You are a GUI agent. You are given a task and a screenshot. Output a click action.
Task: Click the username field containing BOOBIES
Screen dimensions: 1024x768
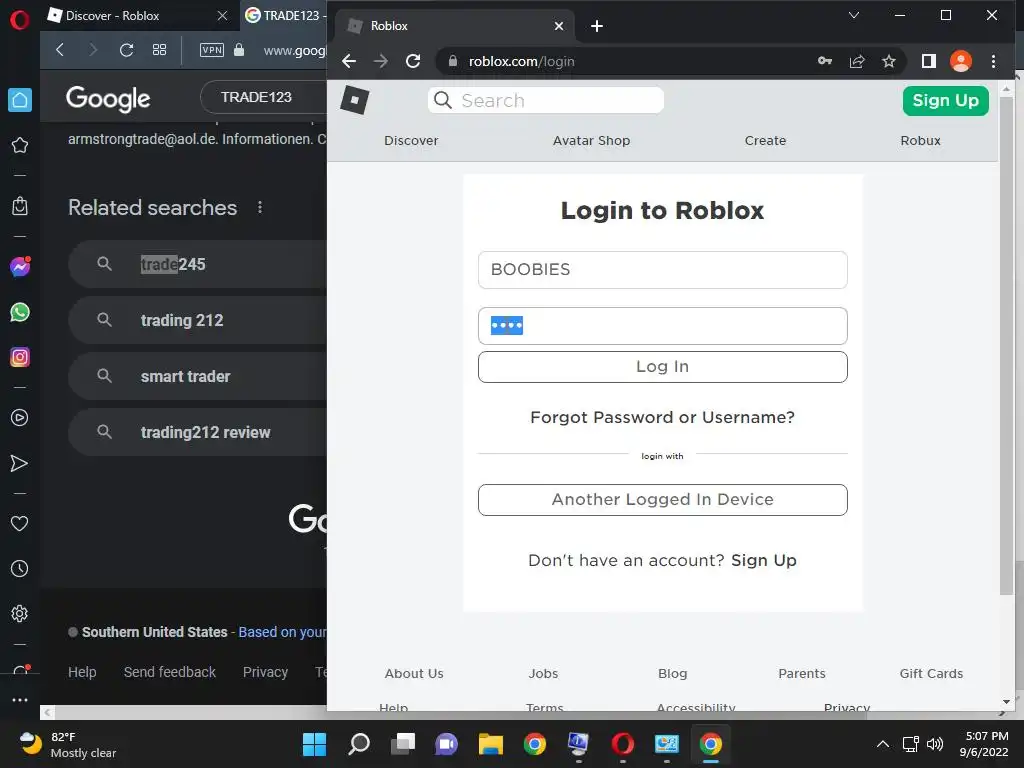coord(662,270)
